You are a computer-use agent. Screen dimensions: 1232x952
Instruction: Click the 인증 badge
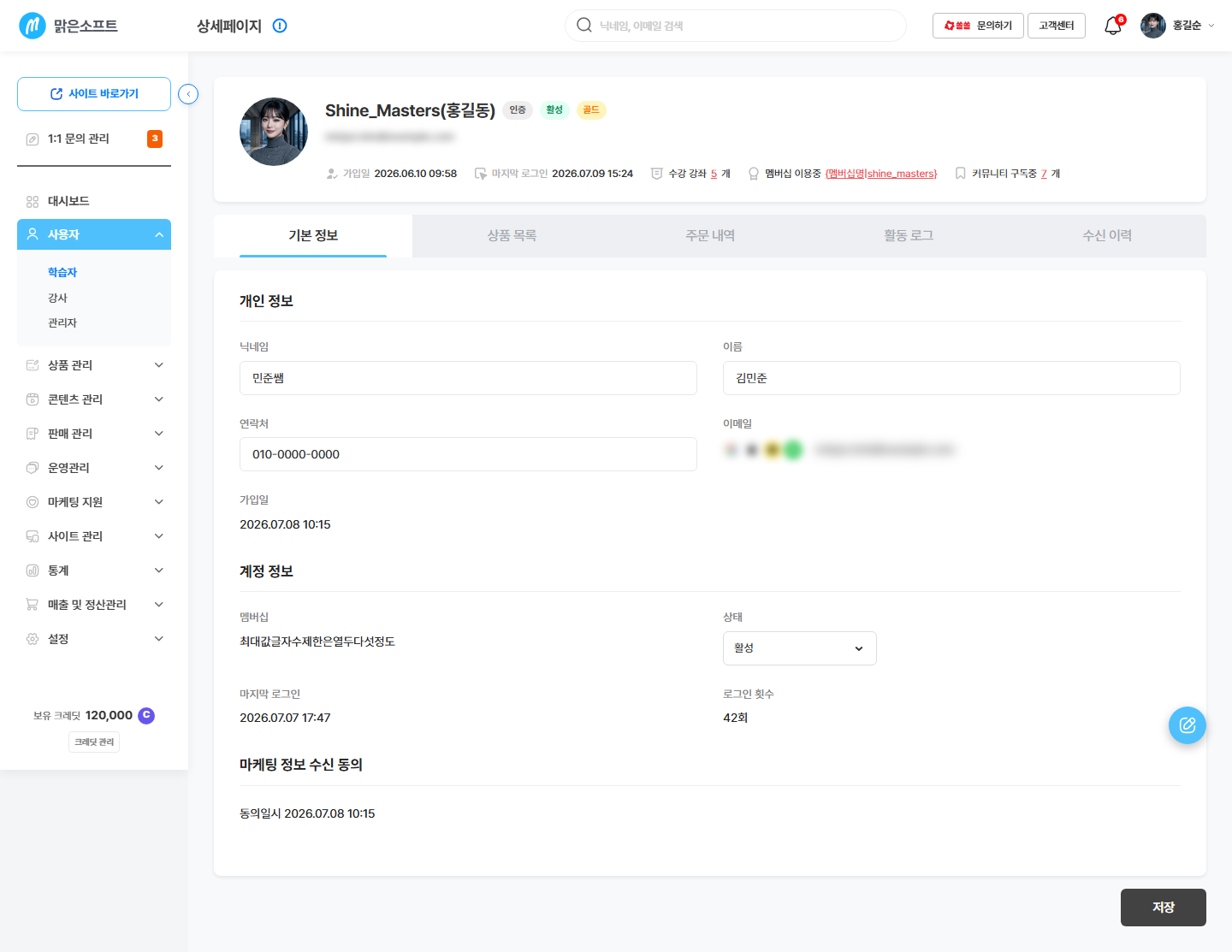pos(518,109)
